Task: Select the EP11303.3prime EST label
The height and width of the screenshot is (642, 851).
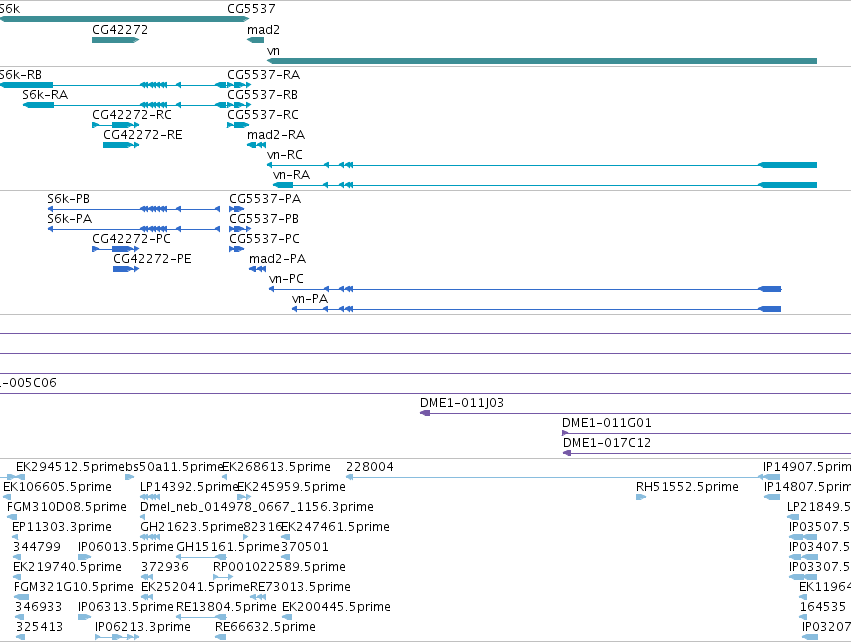Action: click(x=62, y=527)
